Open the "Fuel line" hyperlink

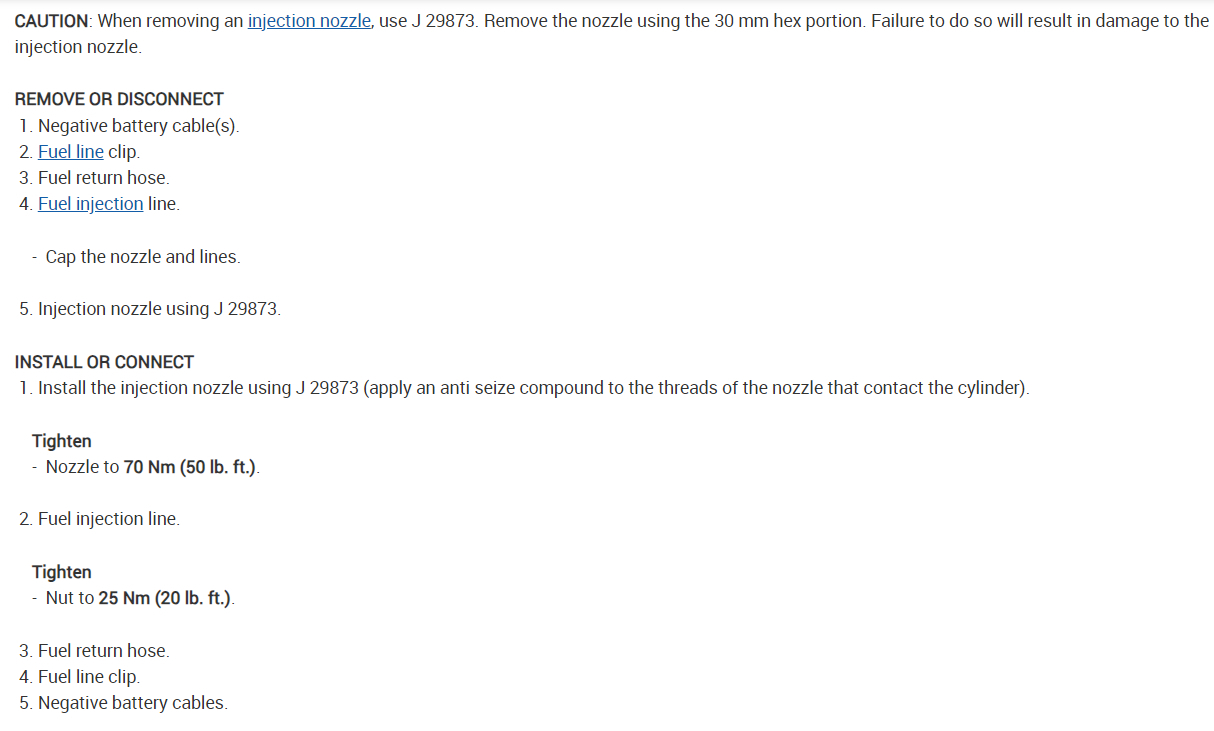(x=70, y=152)
